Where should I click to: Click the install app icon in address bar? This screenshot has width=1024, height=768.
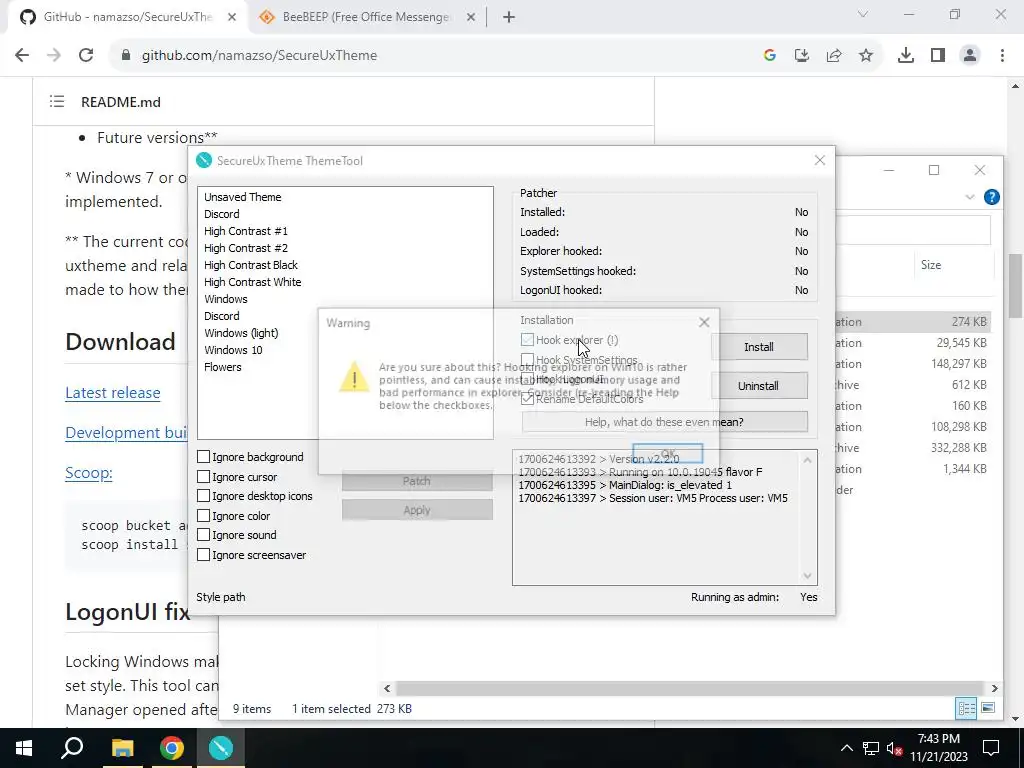801,56
